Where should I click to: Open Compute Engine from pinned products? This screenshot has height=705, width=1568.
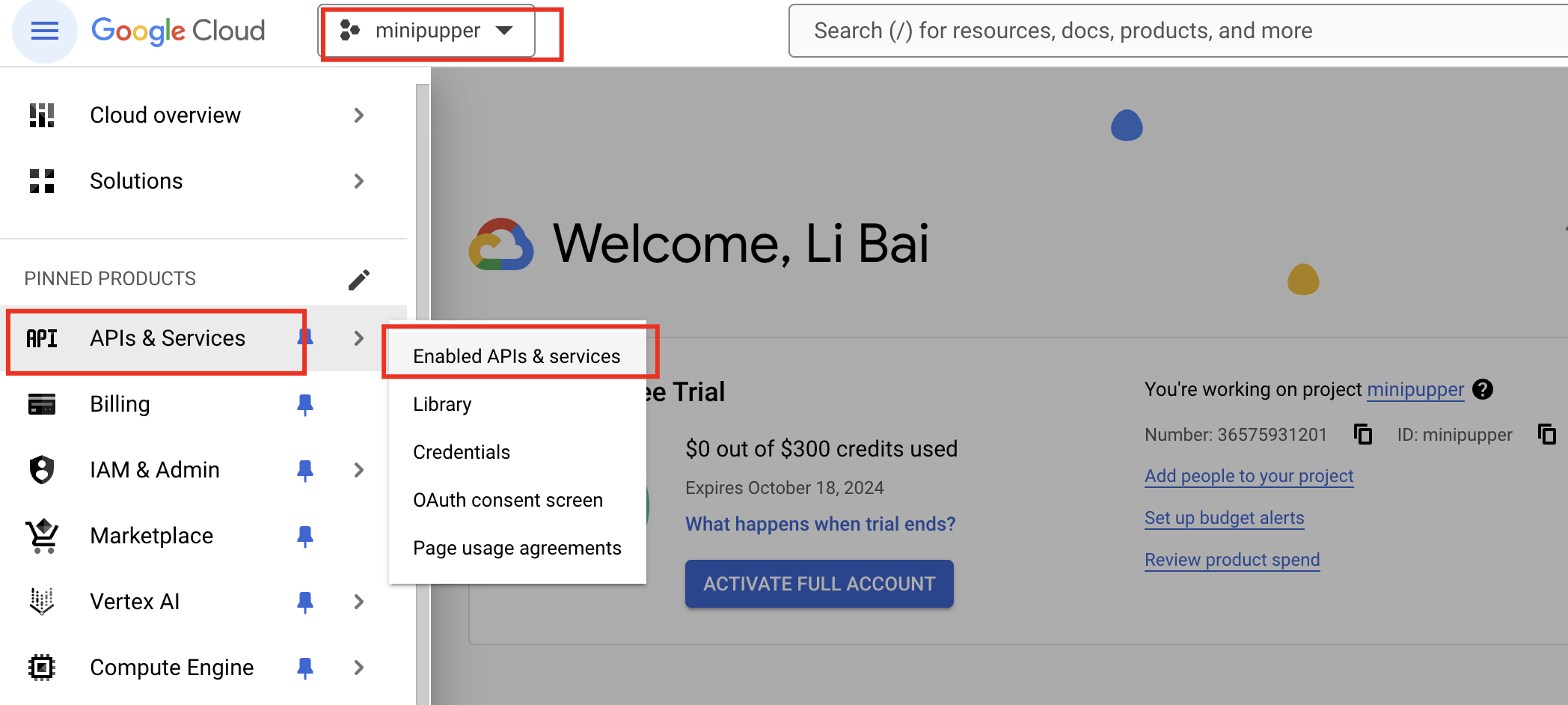[x=171, y=667]
